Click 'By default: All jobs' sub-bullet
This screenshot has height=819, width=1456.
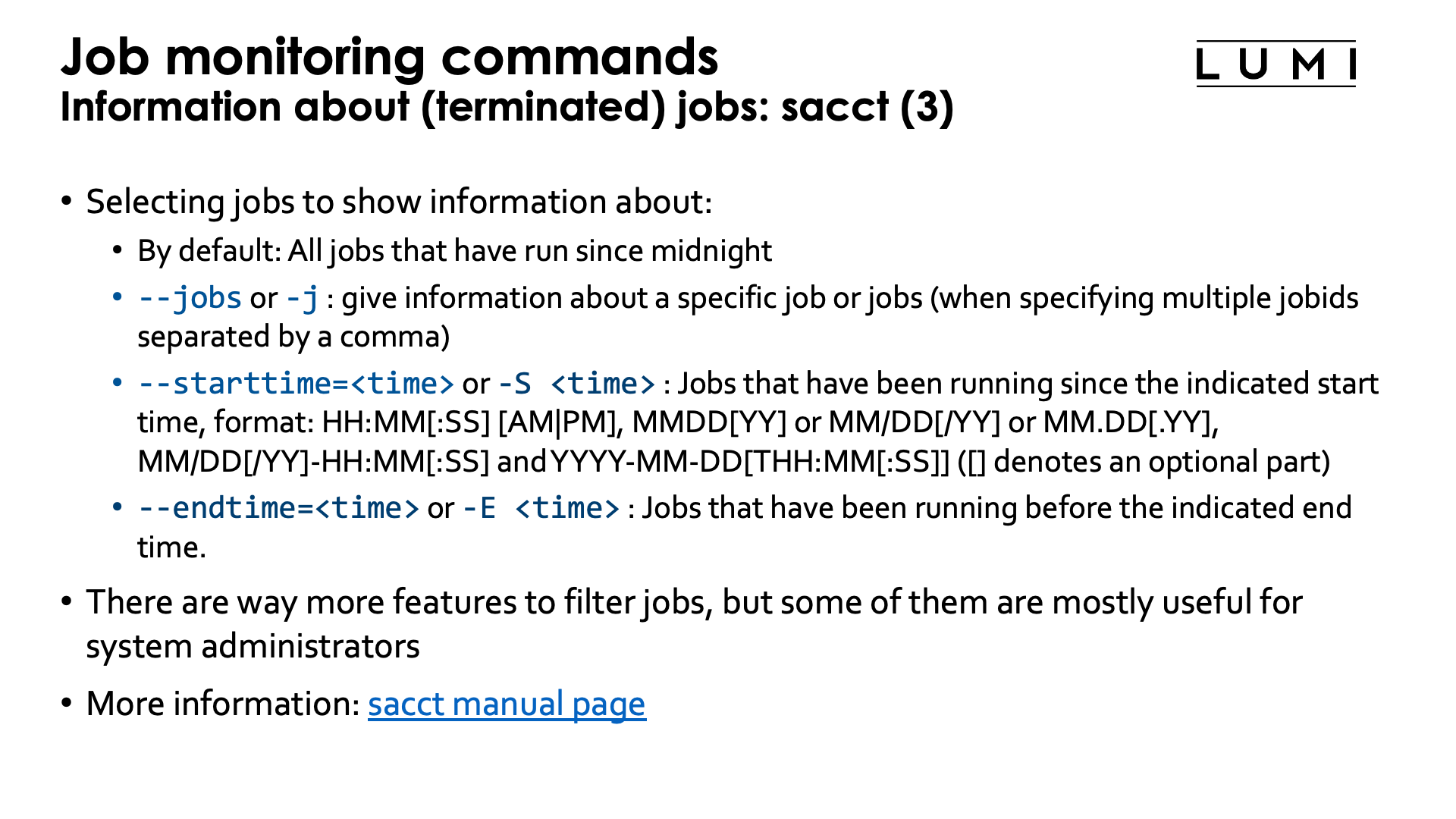click(x=454, y=251)
